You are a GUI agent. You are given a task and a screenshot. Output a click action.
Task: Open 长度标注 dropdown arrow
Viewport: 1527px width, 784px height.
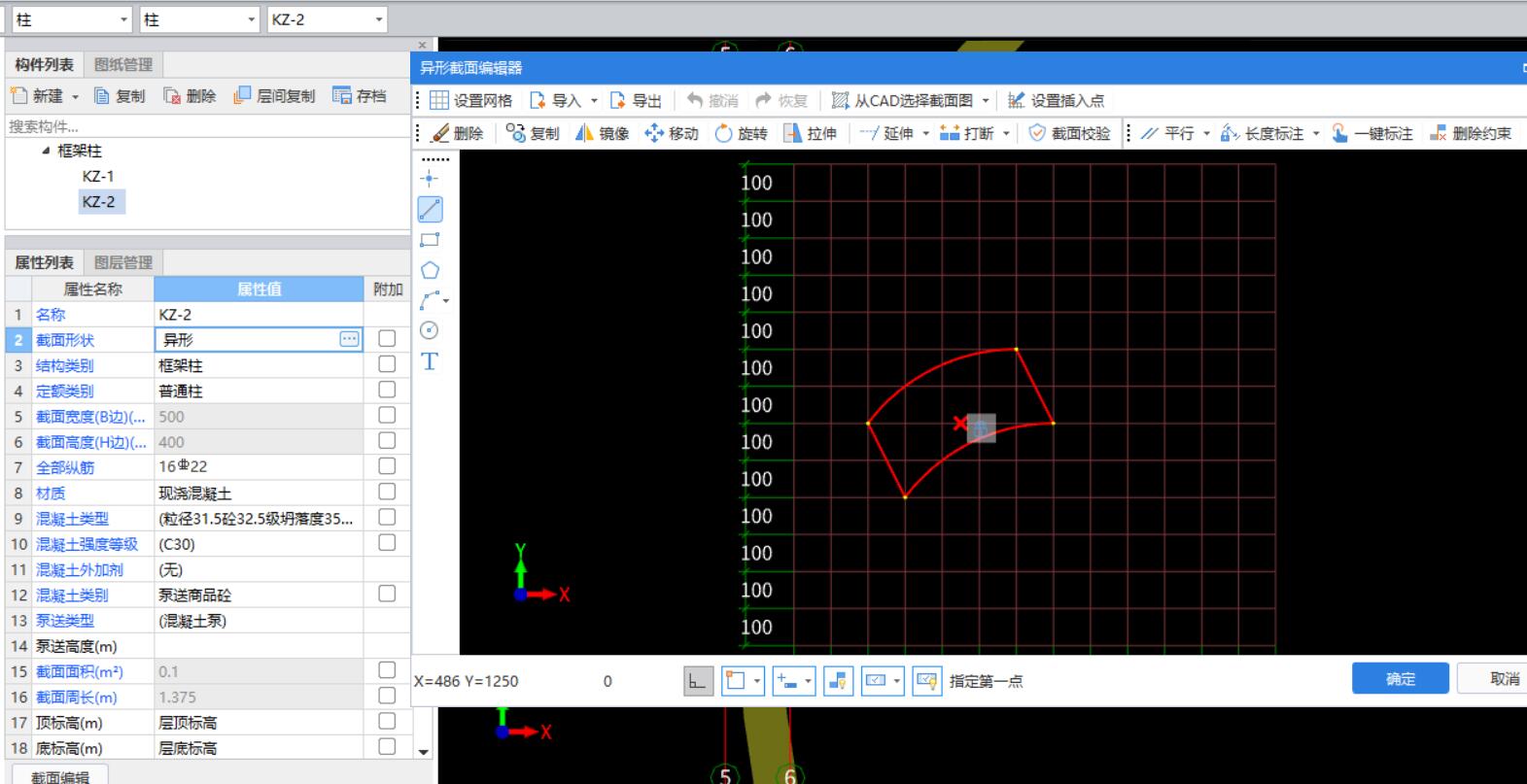pyautogui.click(x=1316, y=133)
